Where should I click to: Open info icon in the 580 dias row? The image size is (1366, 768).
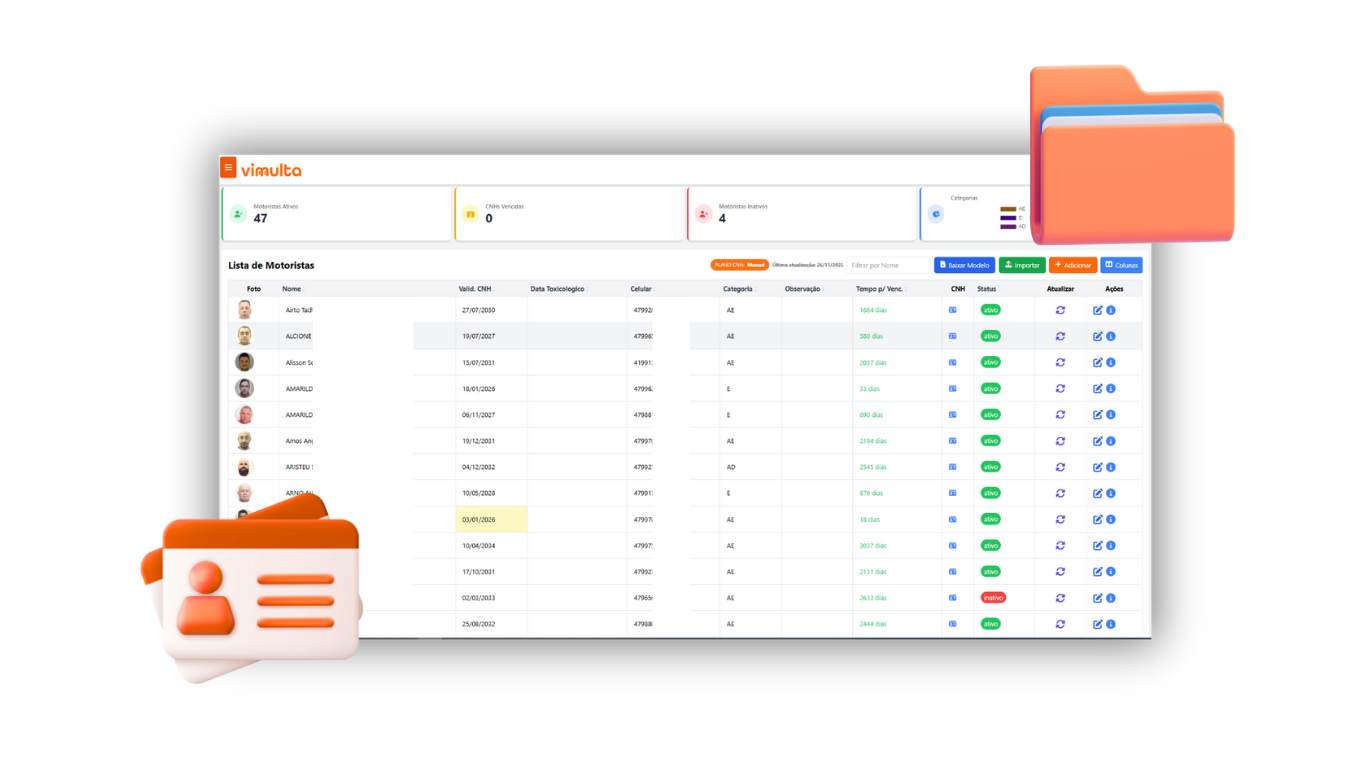pos(1111,336)
